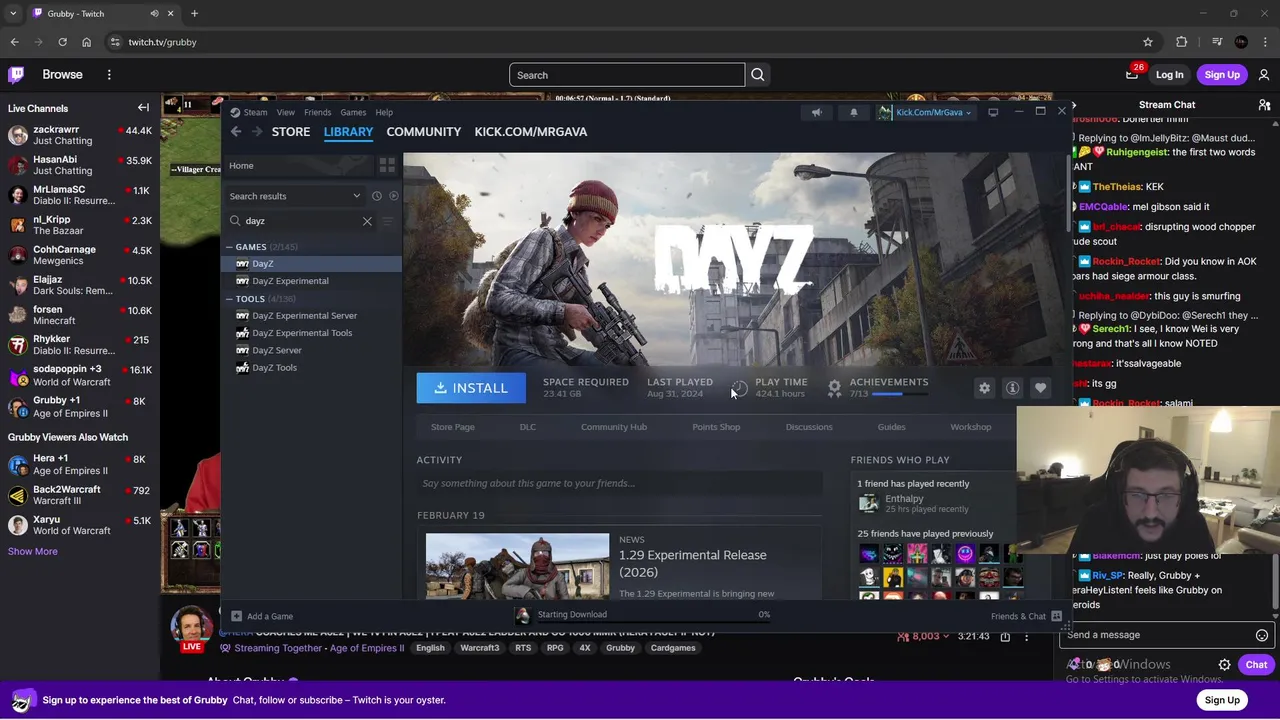Bookmark this page with the star icon
The width and height of the screenshot is (1280, 720).
pyautogui.click(x=1148, y=42)
